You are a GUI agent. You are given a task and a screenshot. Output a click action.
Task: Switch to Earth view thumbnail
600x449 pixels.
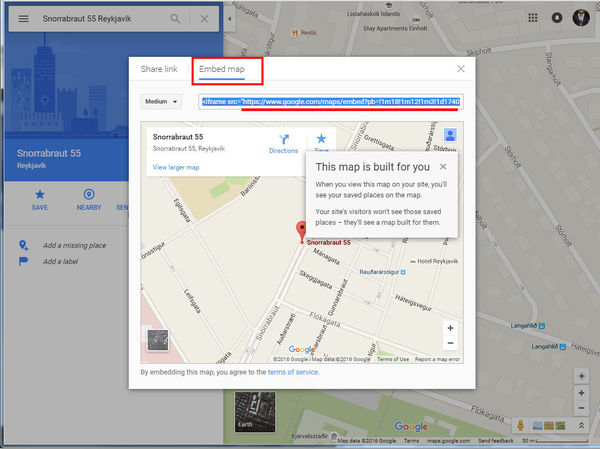point(254,411)
